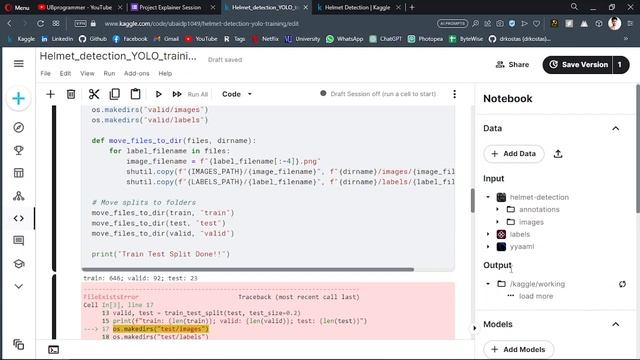640x360 pixels.
Task: Open console terminal icon at bottom
Action: click(53, 350)
